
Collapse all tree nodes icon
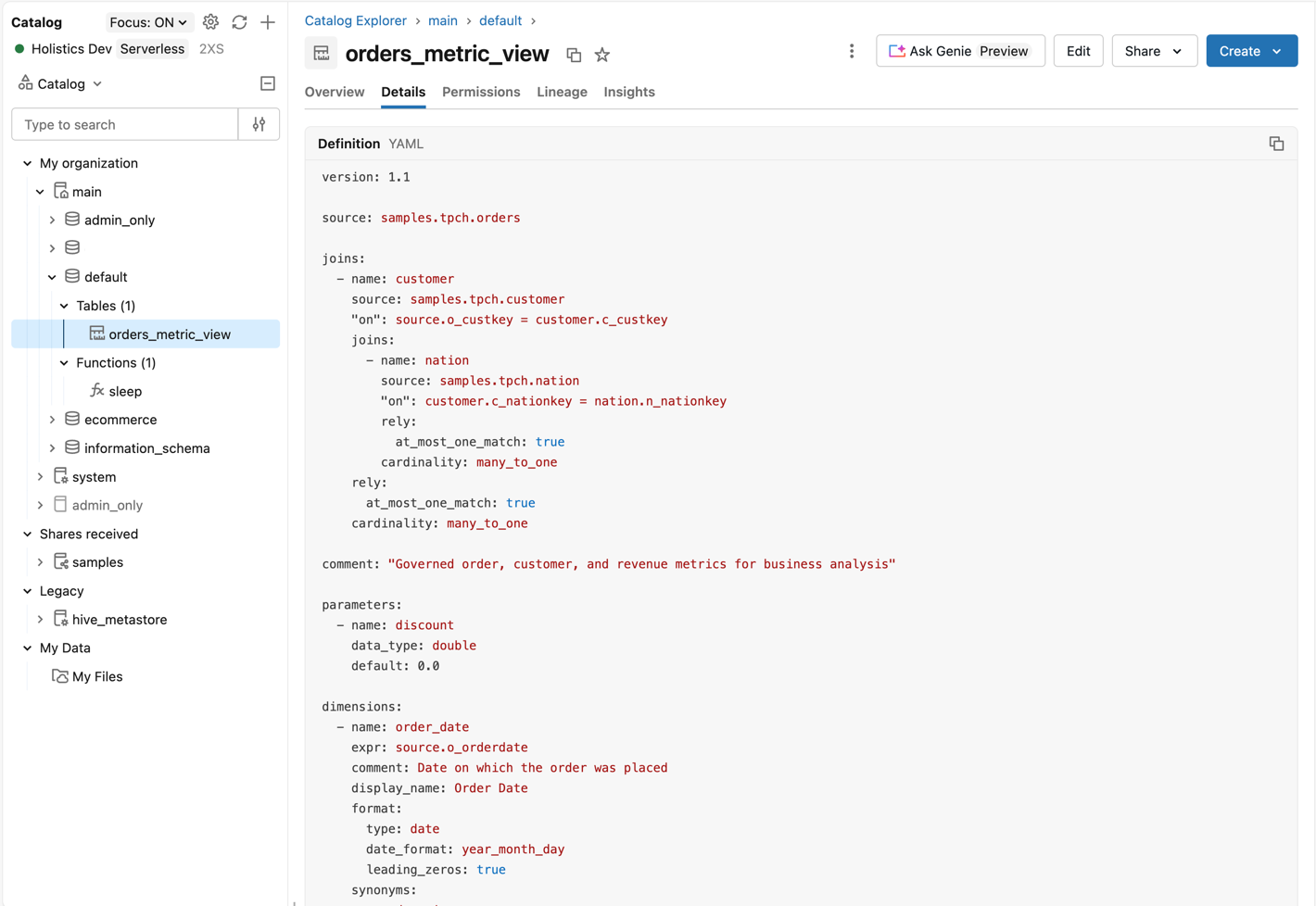point(268,83)
